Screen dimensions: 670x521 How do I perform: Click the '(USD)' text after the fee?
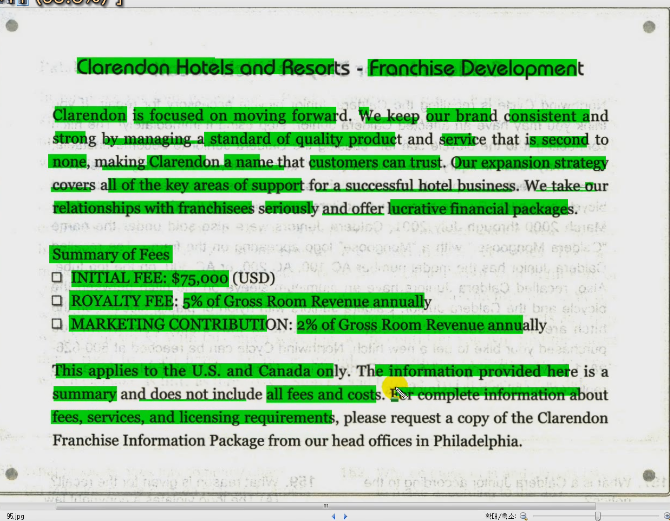(x=254, y=278)
